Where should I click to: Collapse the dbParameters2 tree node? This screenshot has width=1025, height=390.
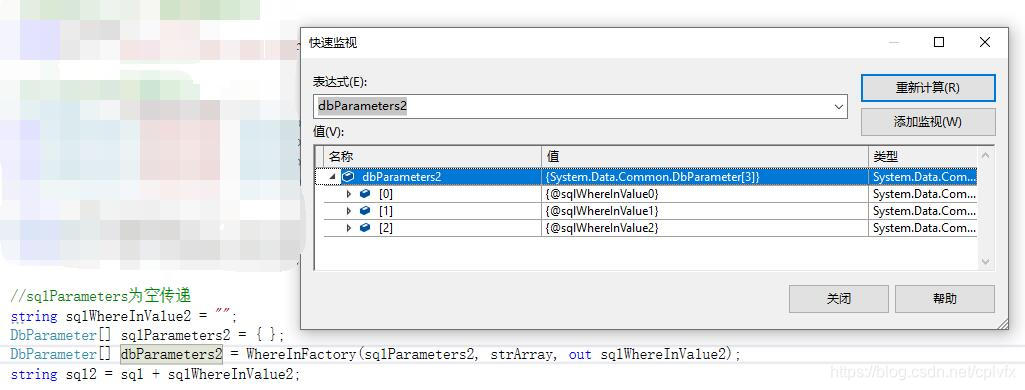[x=333, y=177]
